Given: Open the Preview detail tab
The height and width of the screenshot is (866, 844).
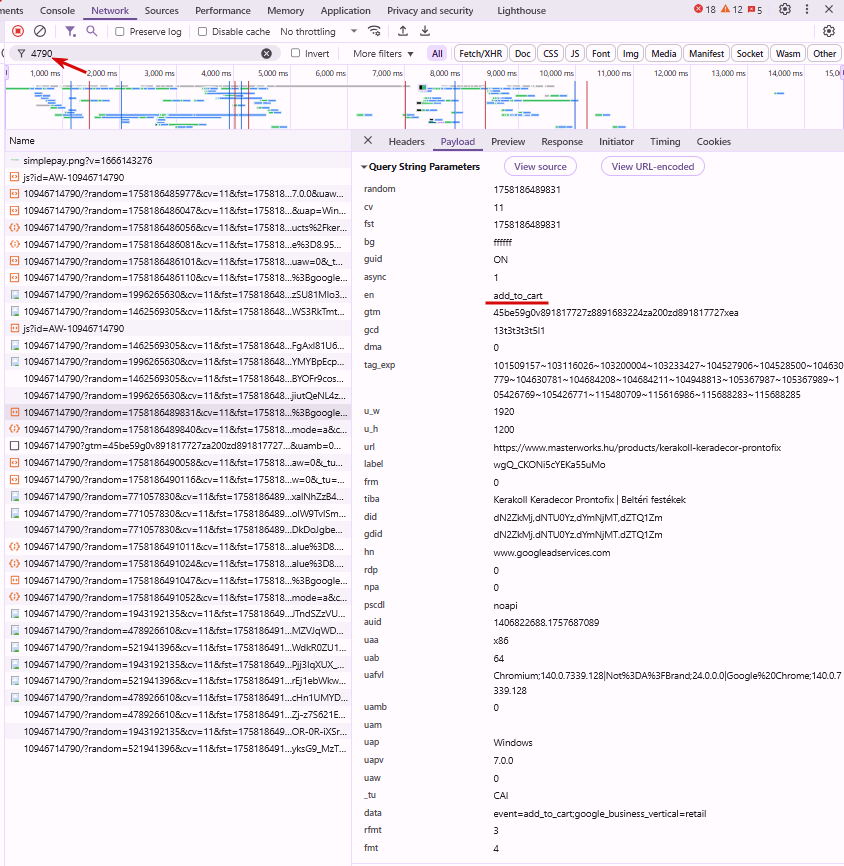Looking at the screenshot, I should pyautogui.click(x=508, y=141).
